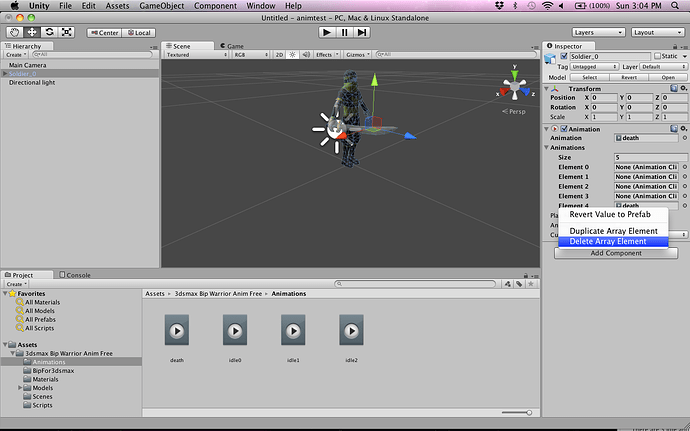Open object picker for Element 0
Image resolution: width=690 pixels, height=431 pixels.
click(685, 167)
